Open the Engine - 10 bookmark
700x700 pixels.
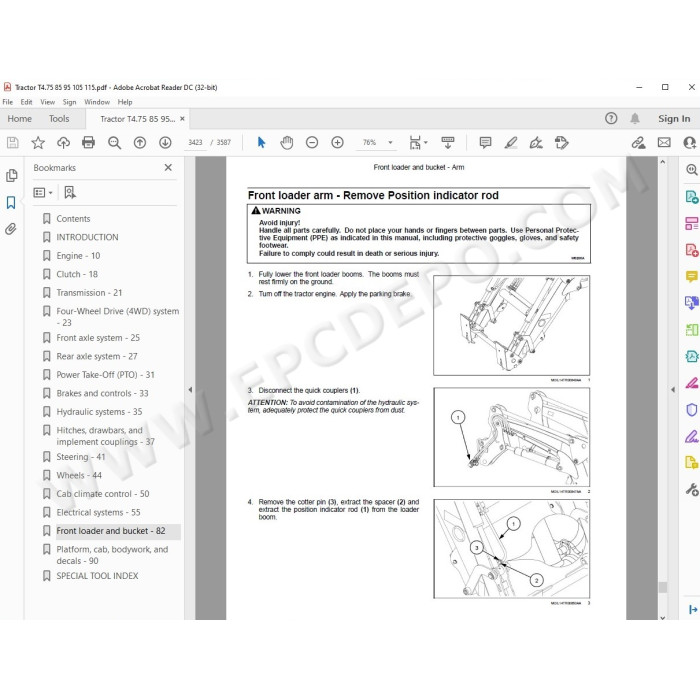78,256
